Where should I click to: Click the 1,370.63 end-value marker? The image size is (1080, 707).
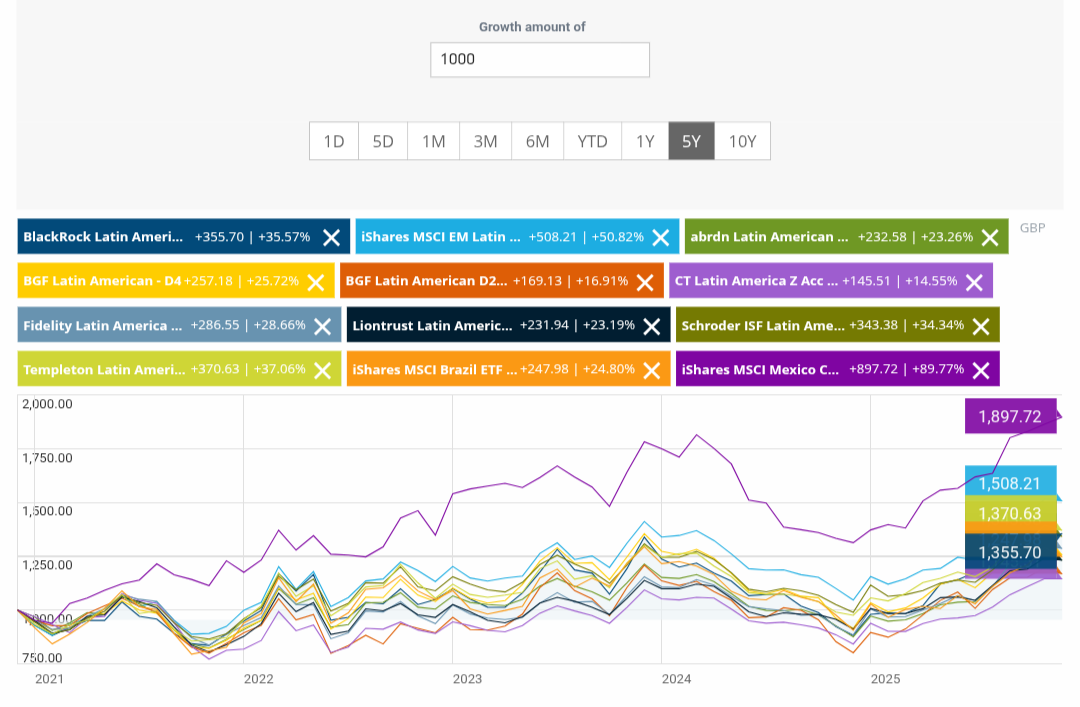coord(1010,511)
